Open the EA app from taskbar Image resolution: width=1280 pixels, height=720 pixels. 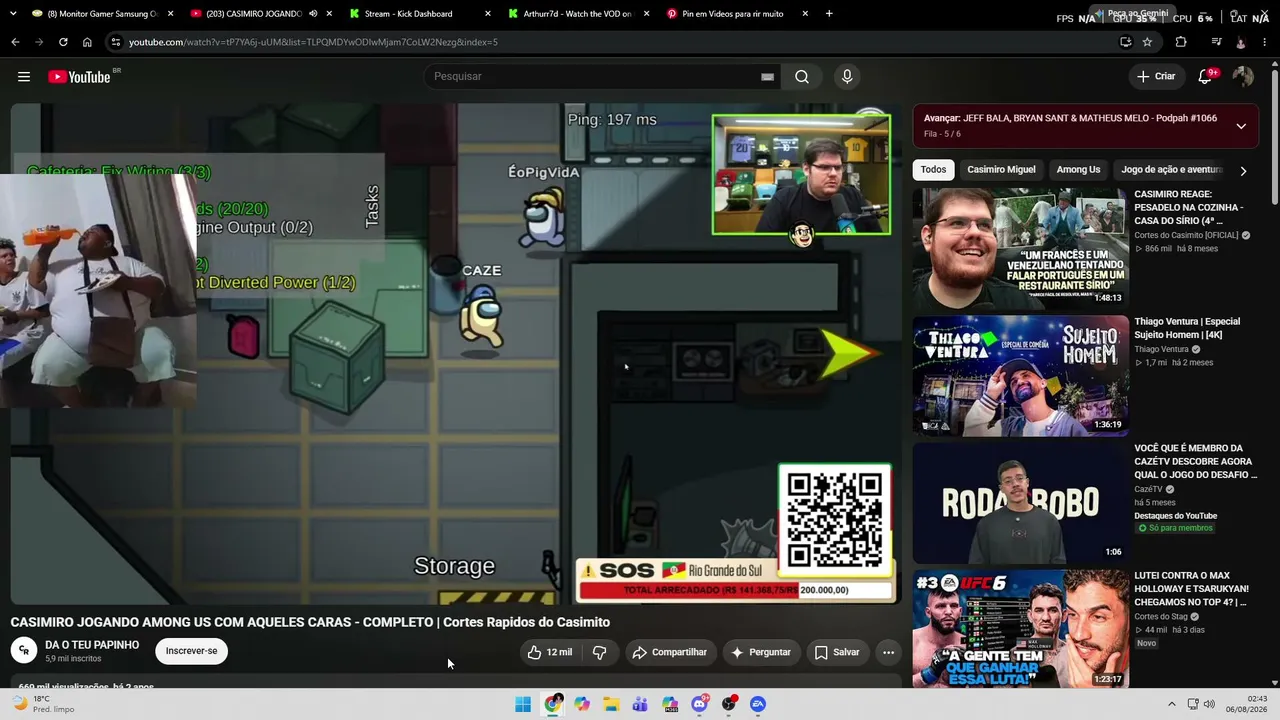tap(758, 704)
